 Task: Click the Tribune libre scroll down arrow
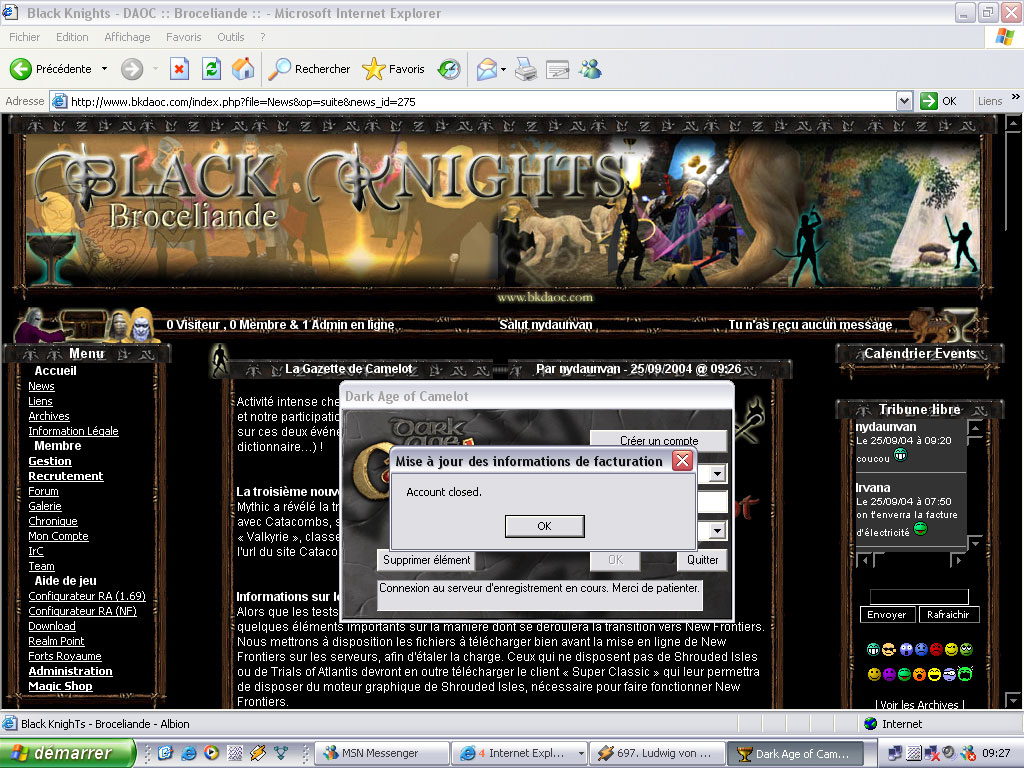point(975,543)
